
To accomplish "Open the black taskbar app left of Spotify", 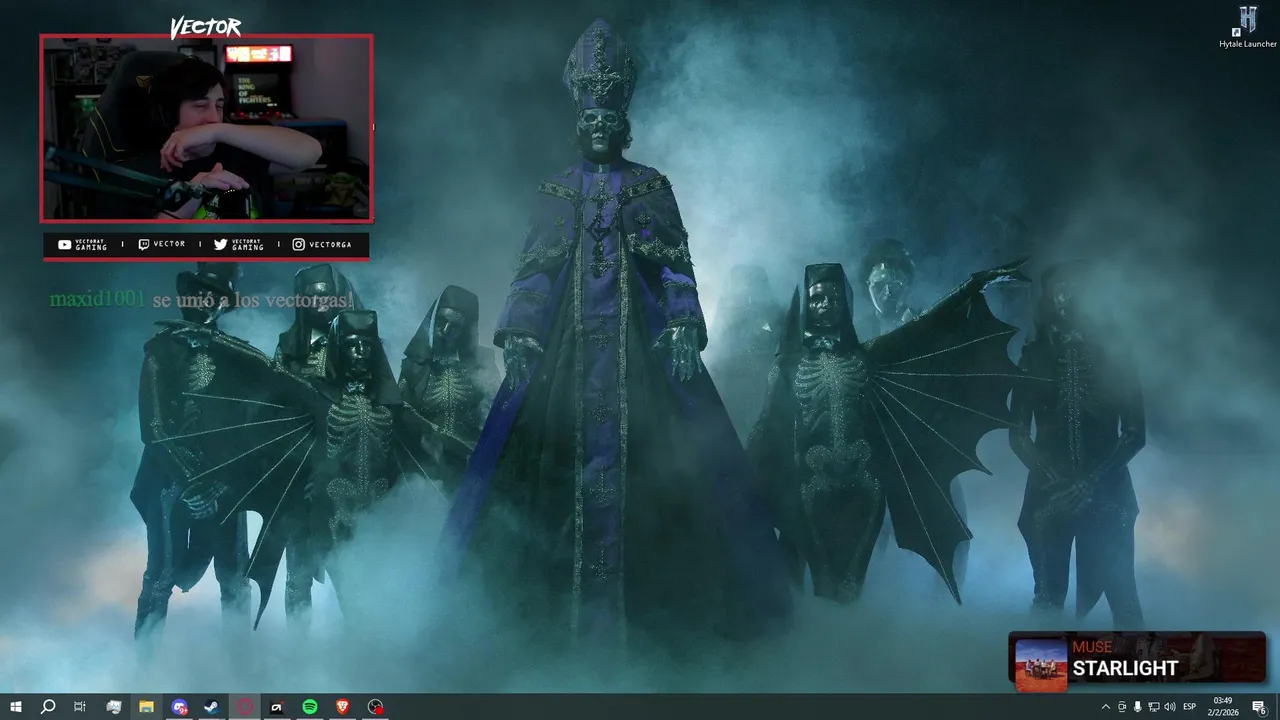I will click(x=277, y=707).
